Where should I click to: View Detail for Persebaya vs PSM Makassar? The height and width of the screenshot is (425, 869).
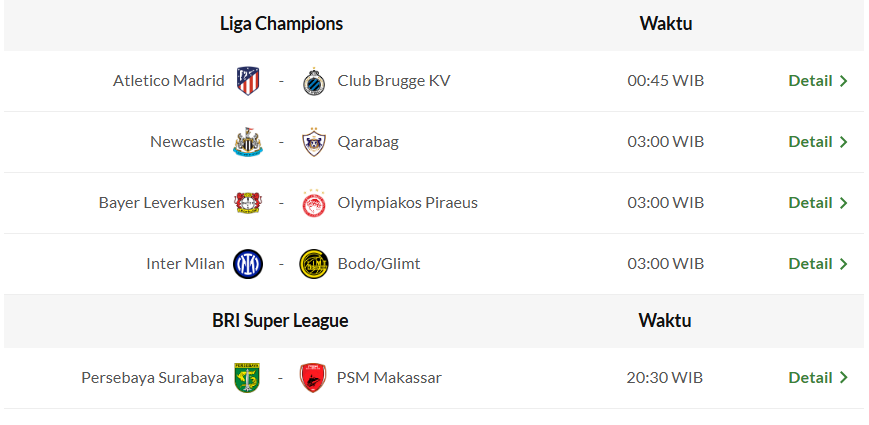pyautogui.click(x=817, y=378)
